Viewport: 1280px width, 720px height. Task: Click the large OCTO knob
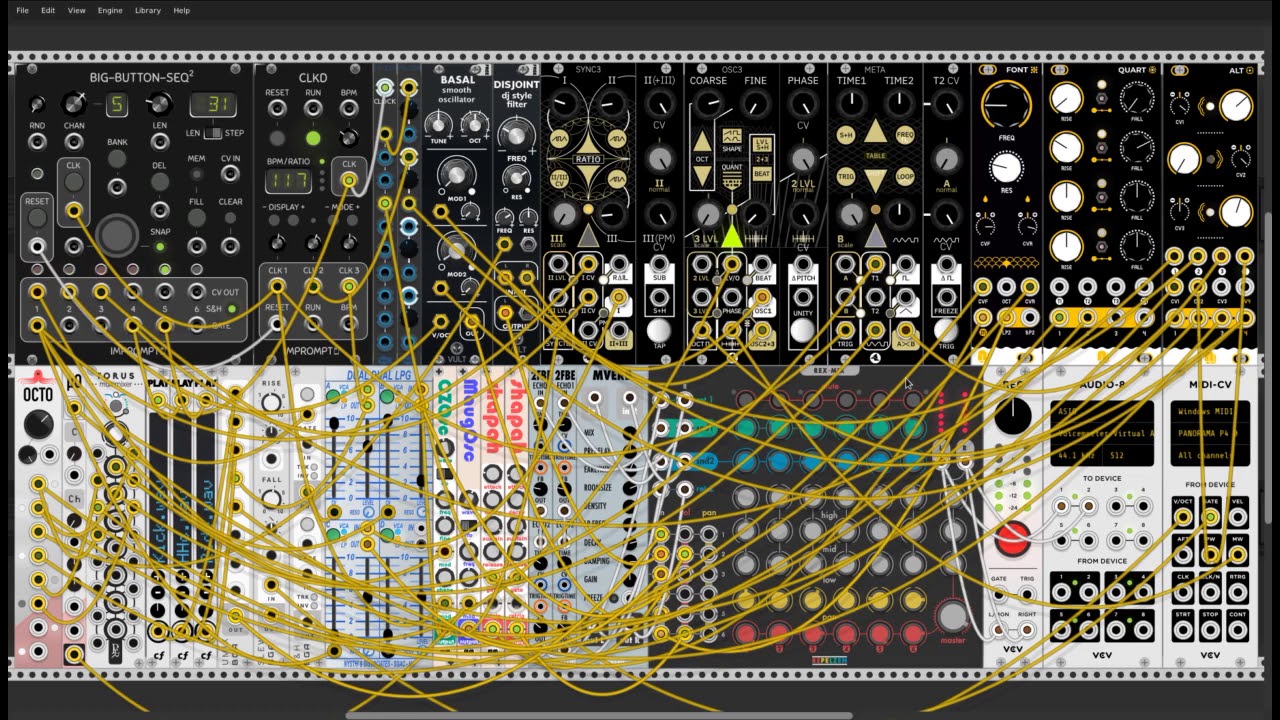point(37,424)
